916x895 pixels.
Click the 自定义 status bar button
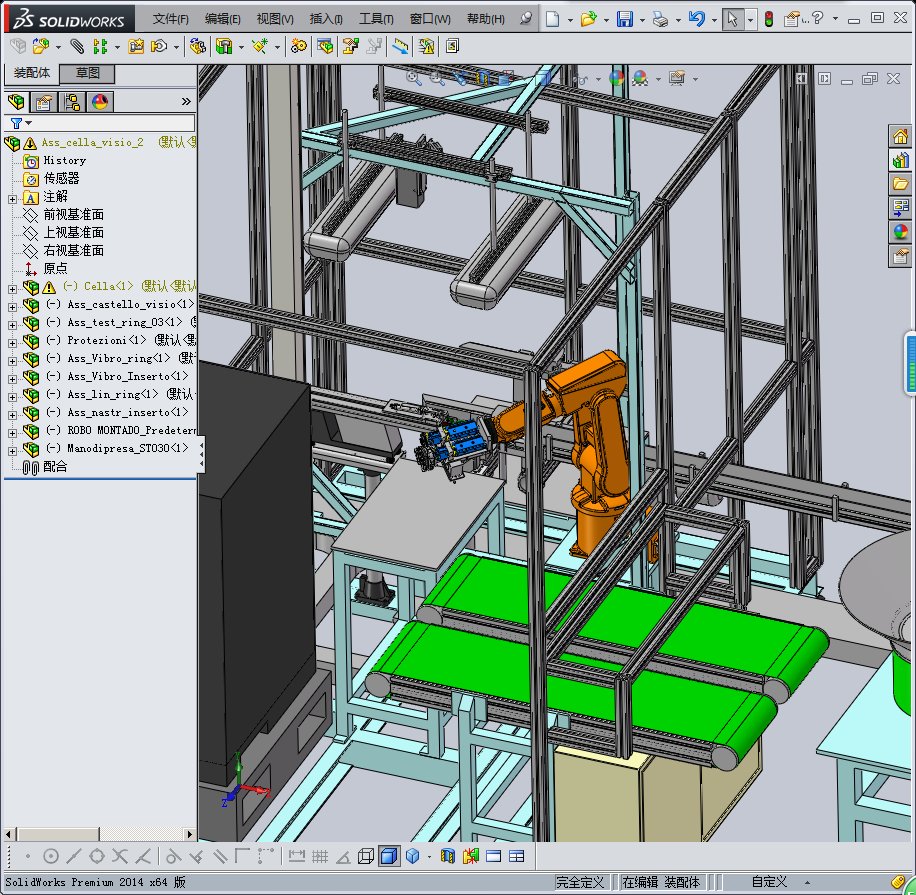[769, 882]
